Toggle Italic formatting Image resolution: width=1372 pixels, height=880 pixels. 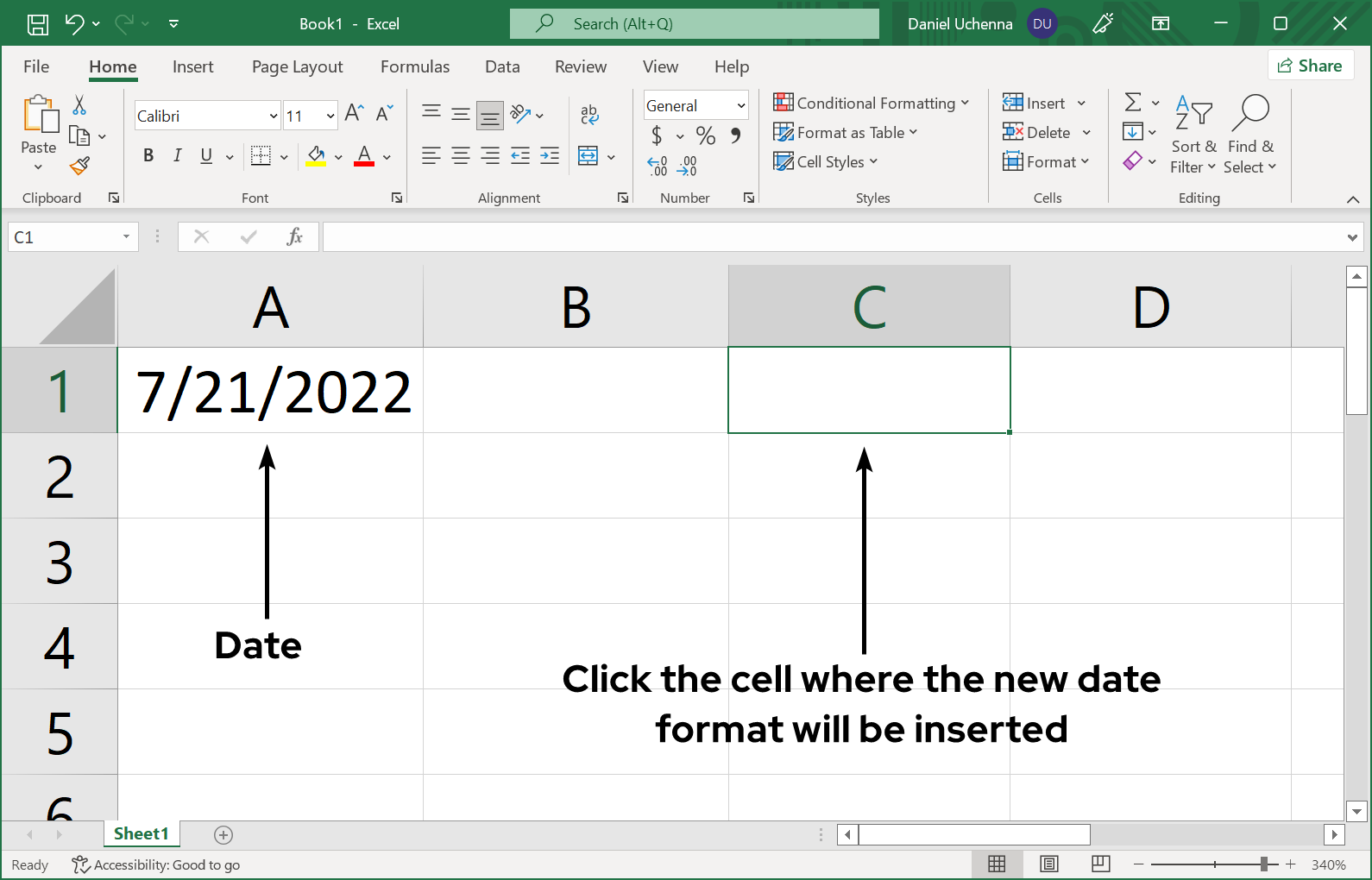pos(177,155)
